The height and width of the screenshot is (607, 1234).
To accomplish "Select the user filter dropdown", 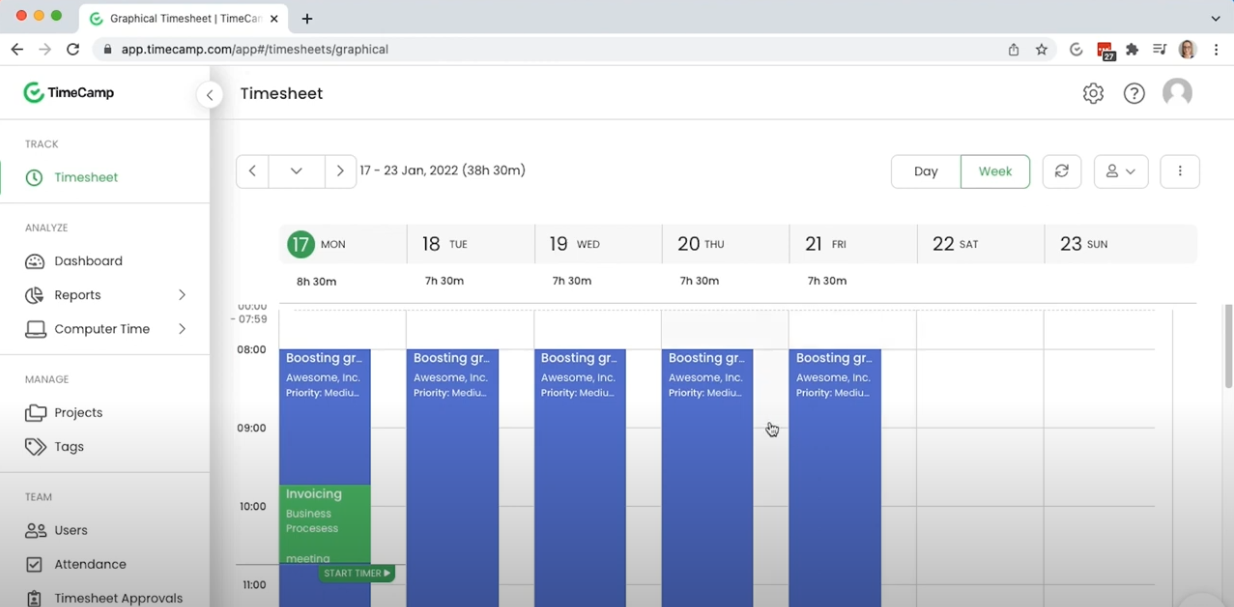I will point(1121,171).
